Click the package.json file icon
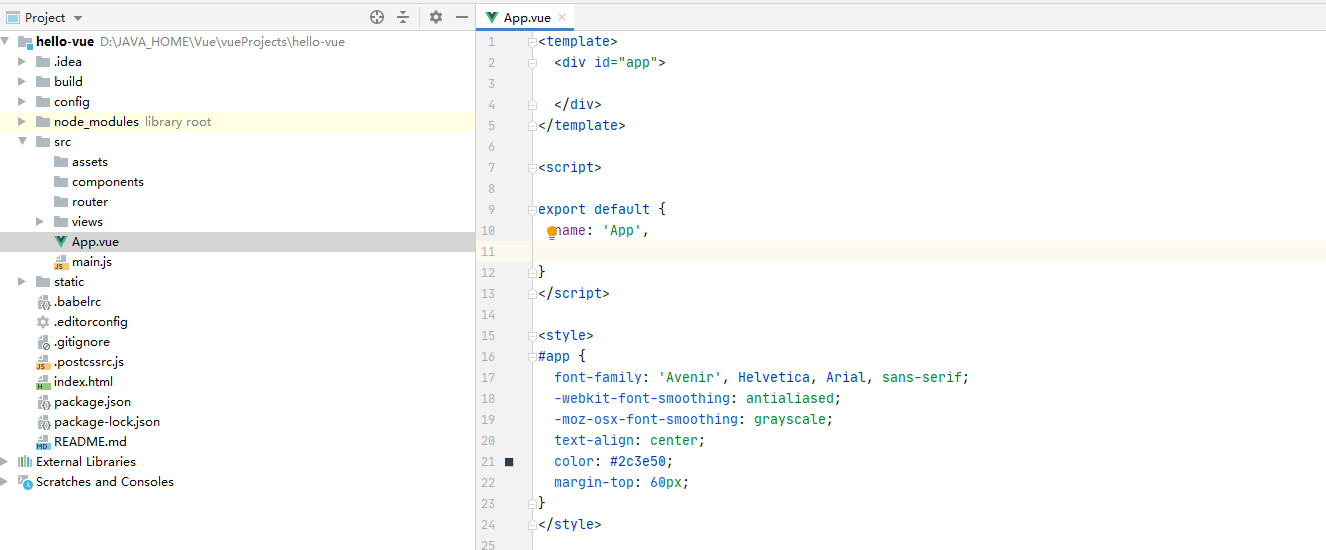The image size is (1326, 550). [x=43, y=402]
